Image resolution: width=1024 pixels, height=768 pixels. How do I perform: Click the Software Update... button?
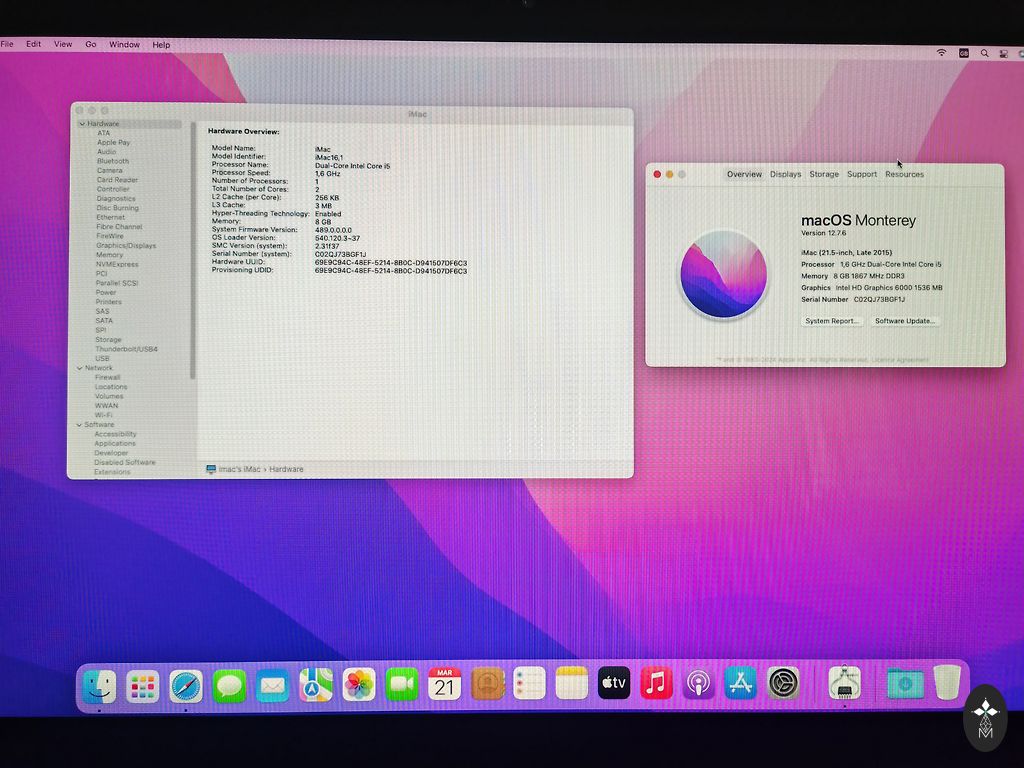click(x=904, y=321)
